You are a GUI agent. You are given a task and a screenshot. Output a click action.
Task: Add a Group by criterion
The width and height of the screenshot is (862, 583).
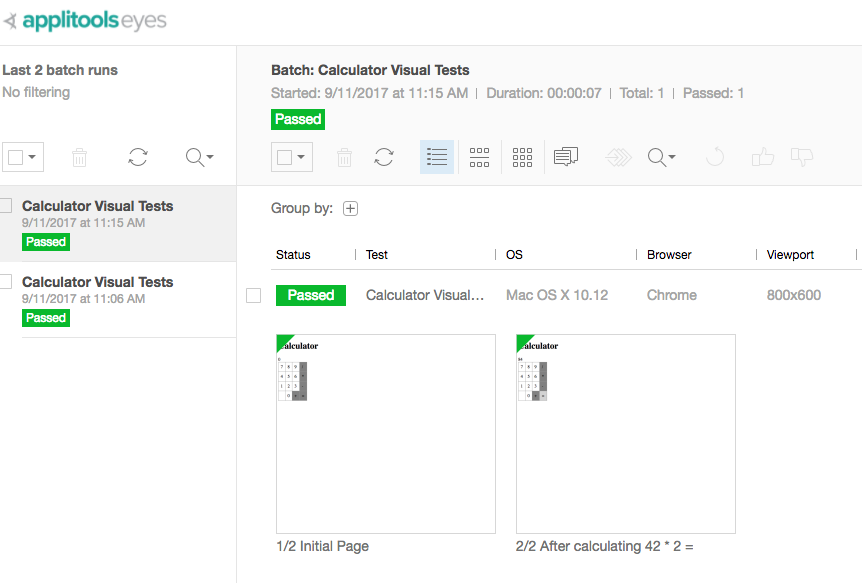pos(350,209)
